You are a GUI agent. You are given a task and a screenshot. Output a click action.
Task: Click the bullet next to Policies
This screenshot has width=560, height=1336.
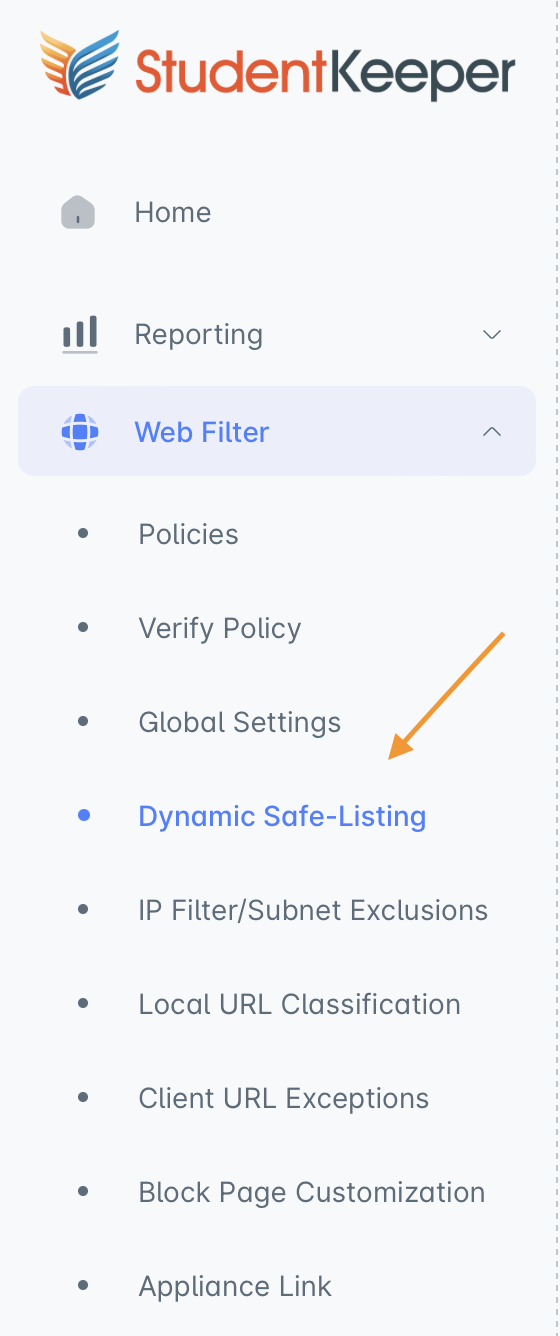[84, 534]
